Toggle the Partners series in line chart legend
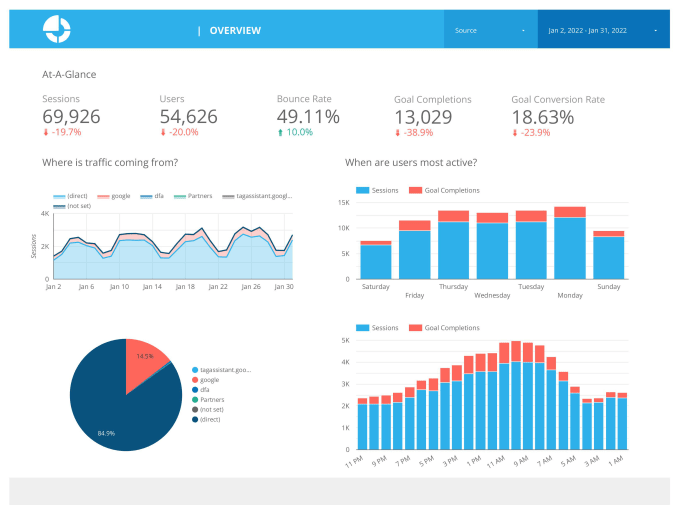Viewport: 680px width, 505px height. pyautogui.click(x=193, y=196)
